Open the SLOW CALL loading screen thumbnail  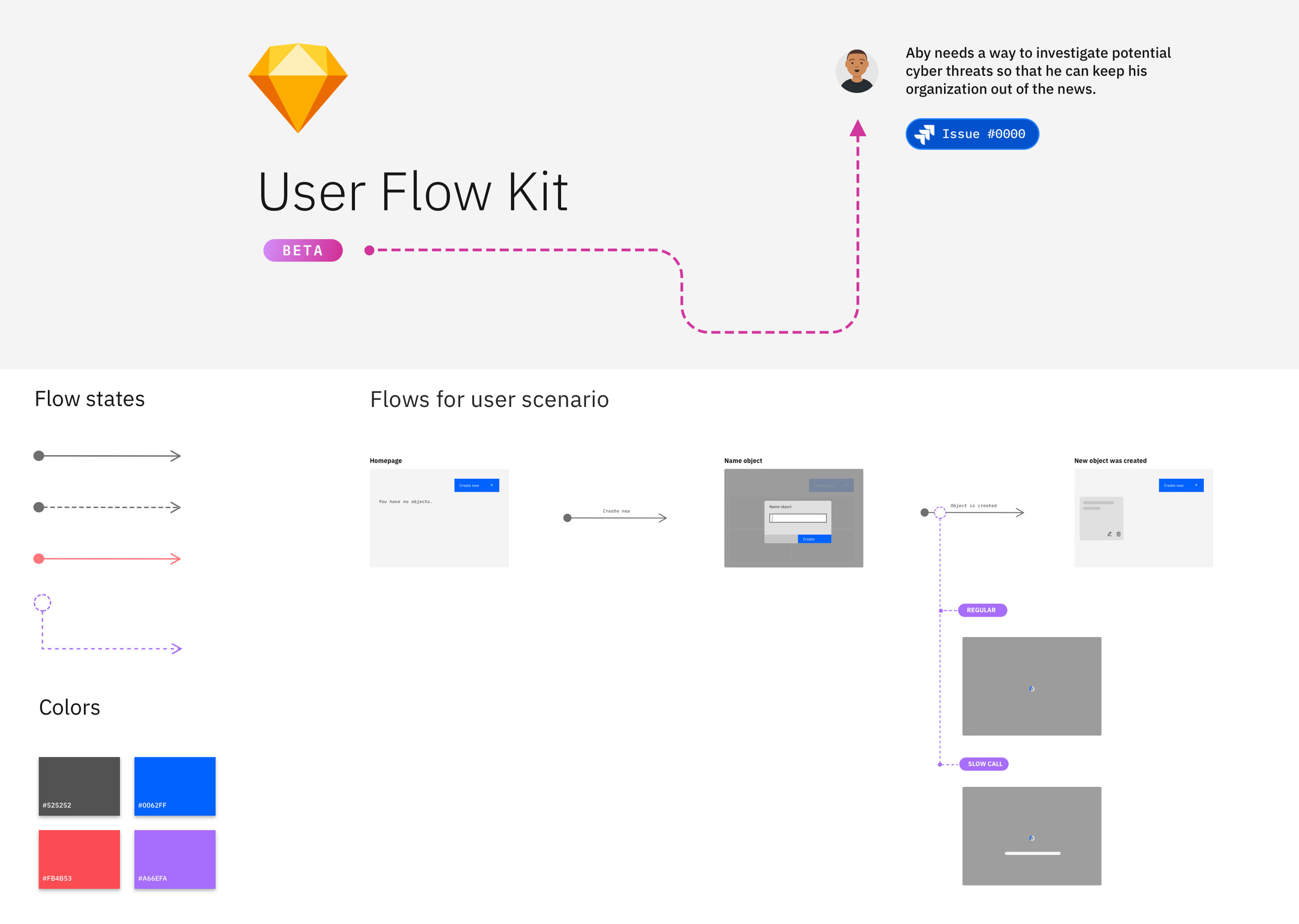(x=1031, y=836)
